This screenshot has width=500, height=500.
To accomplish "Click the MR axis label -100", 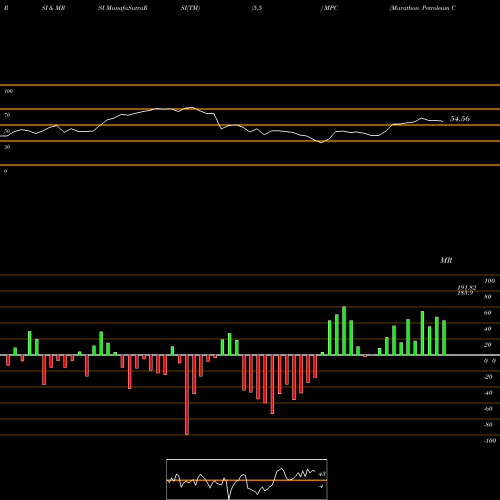I will [x=490, y=441].
